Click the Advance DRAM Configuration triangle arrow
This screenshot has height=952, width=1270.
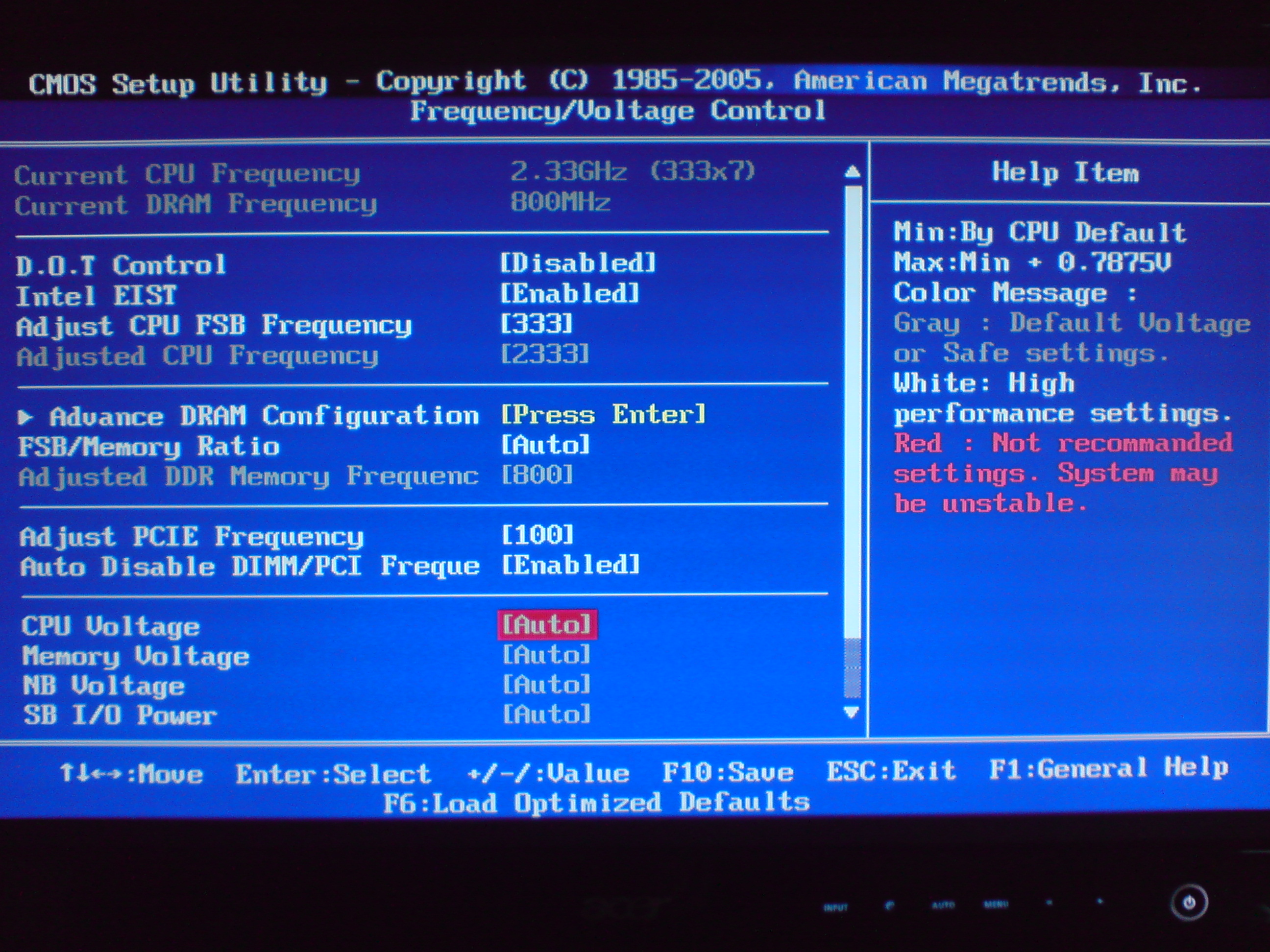[24, 417]
